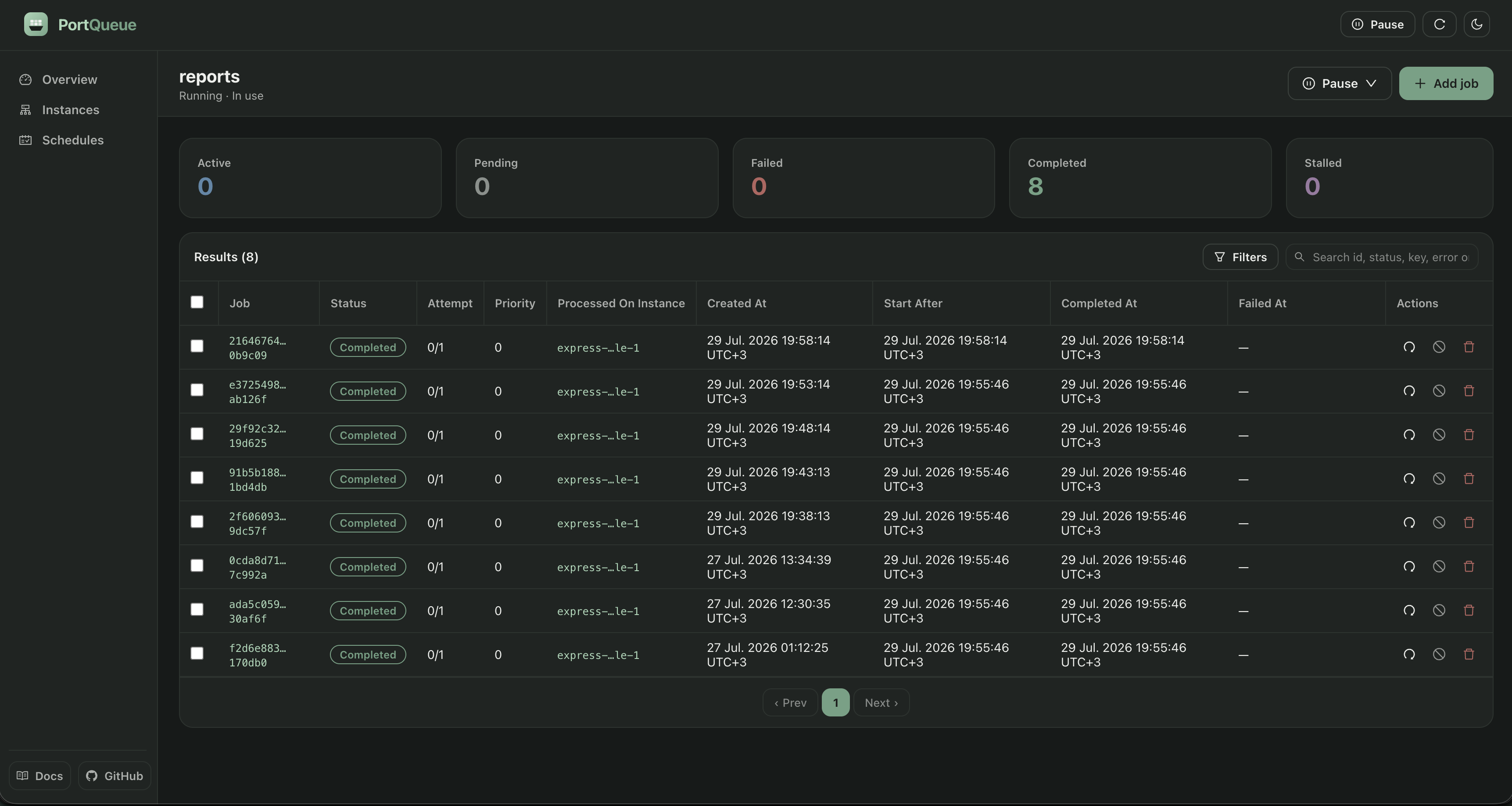Open job ID 91b5b188…1bd4db

click(x=258, y=479)
